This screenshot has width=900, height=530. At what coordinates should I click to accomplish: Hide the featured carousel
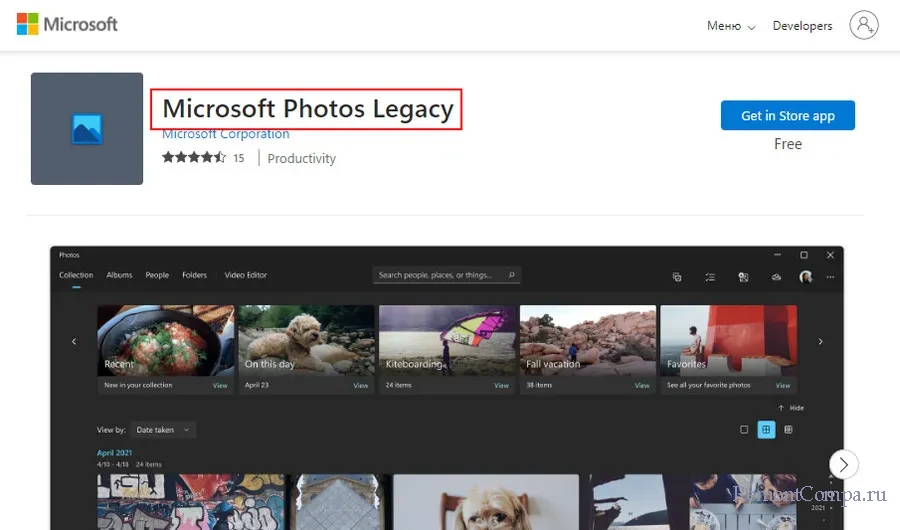tap(791, 408)
